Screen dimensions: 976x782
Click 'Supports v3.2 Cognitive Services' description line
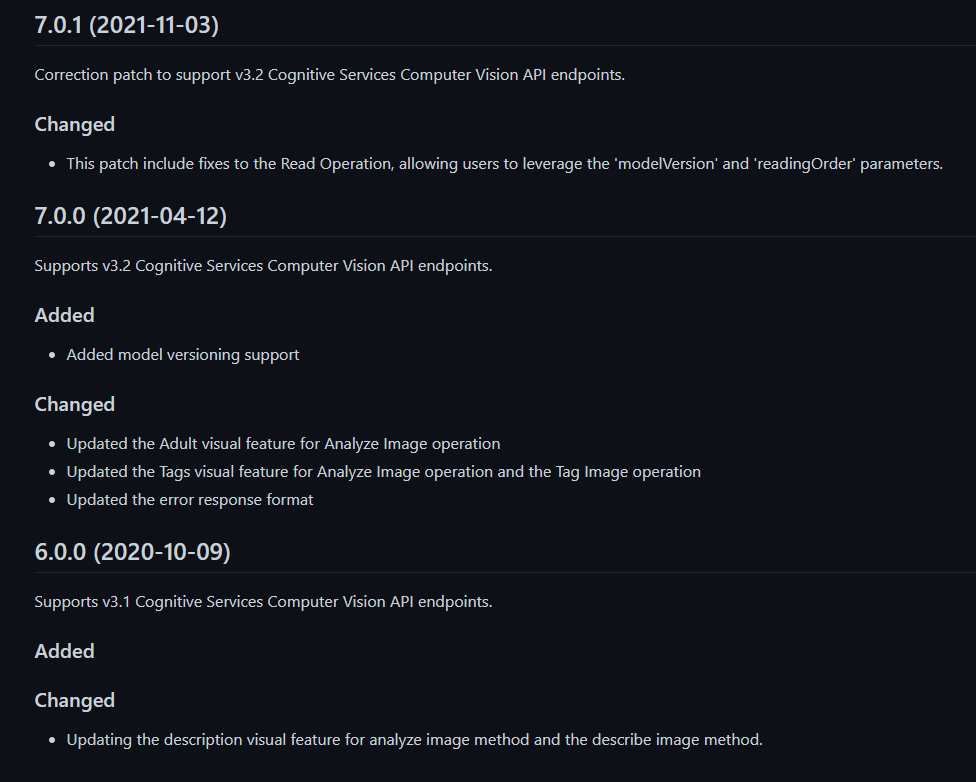click(x=263, y=266)
